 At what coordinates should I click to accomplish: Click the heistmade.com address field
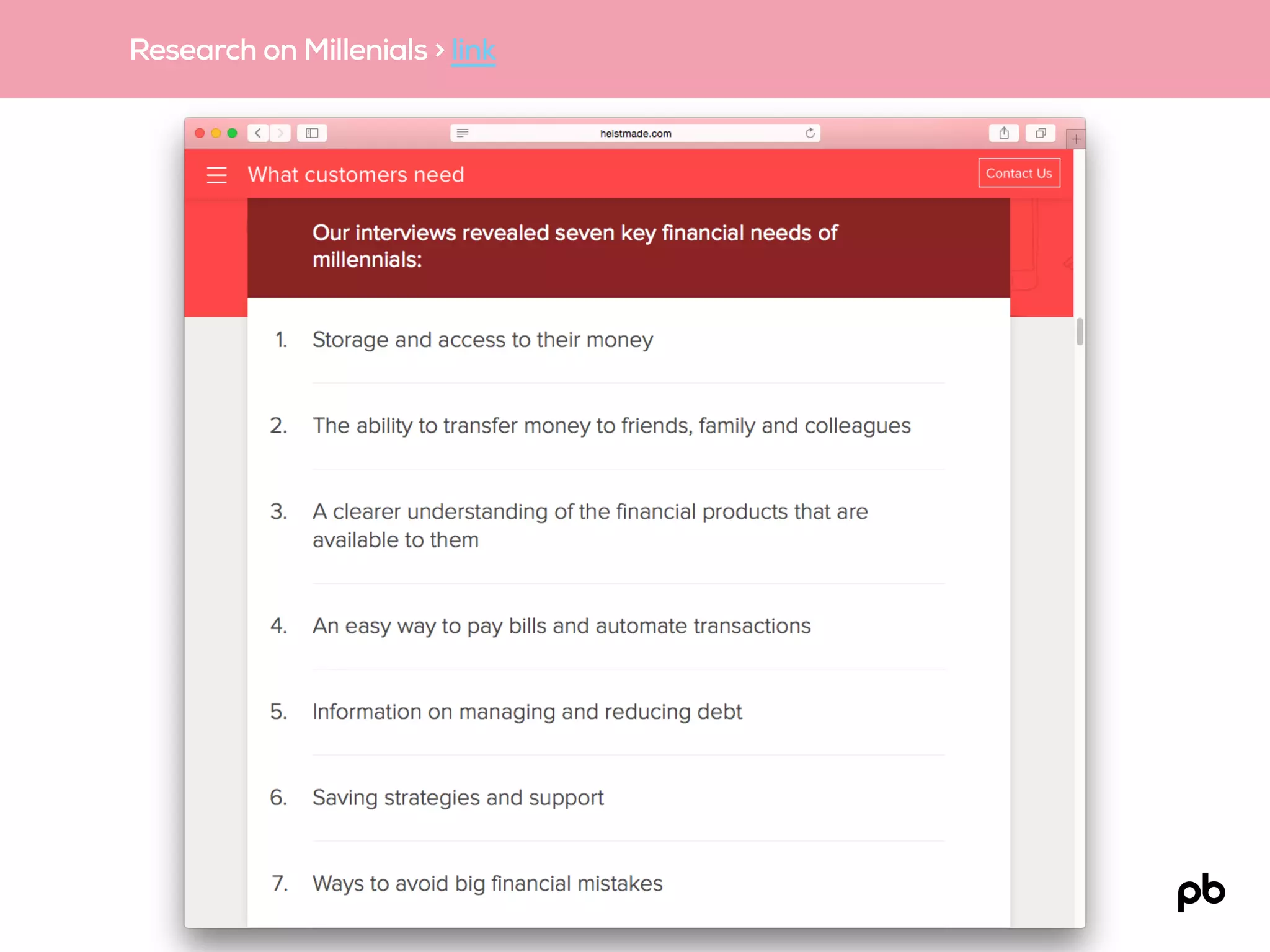pyautogui.click(x=636, y=133)
